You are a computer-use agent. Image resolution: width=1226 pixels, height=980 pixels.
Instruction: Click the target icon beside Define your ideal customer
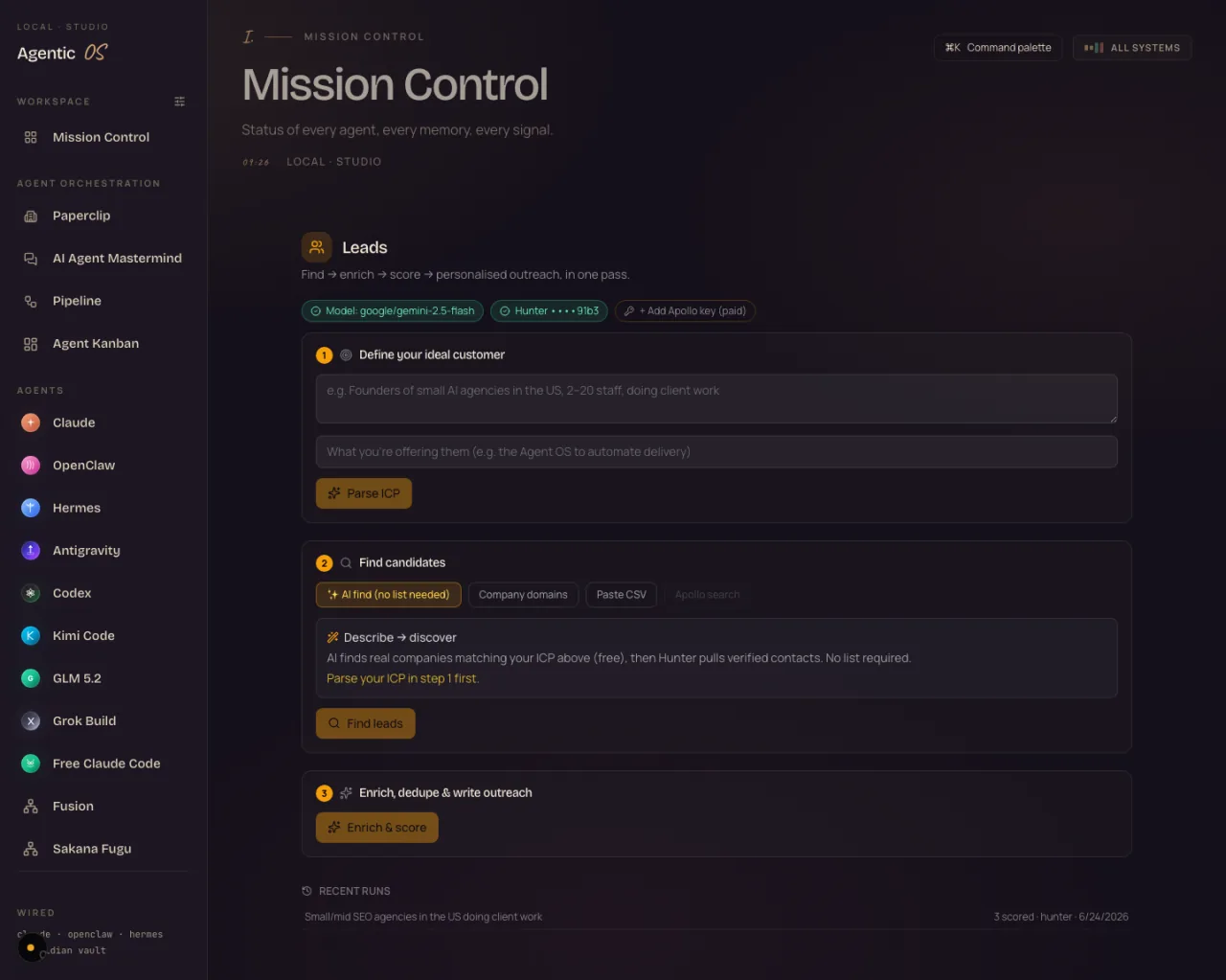click(x=346, y=354)
